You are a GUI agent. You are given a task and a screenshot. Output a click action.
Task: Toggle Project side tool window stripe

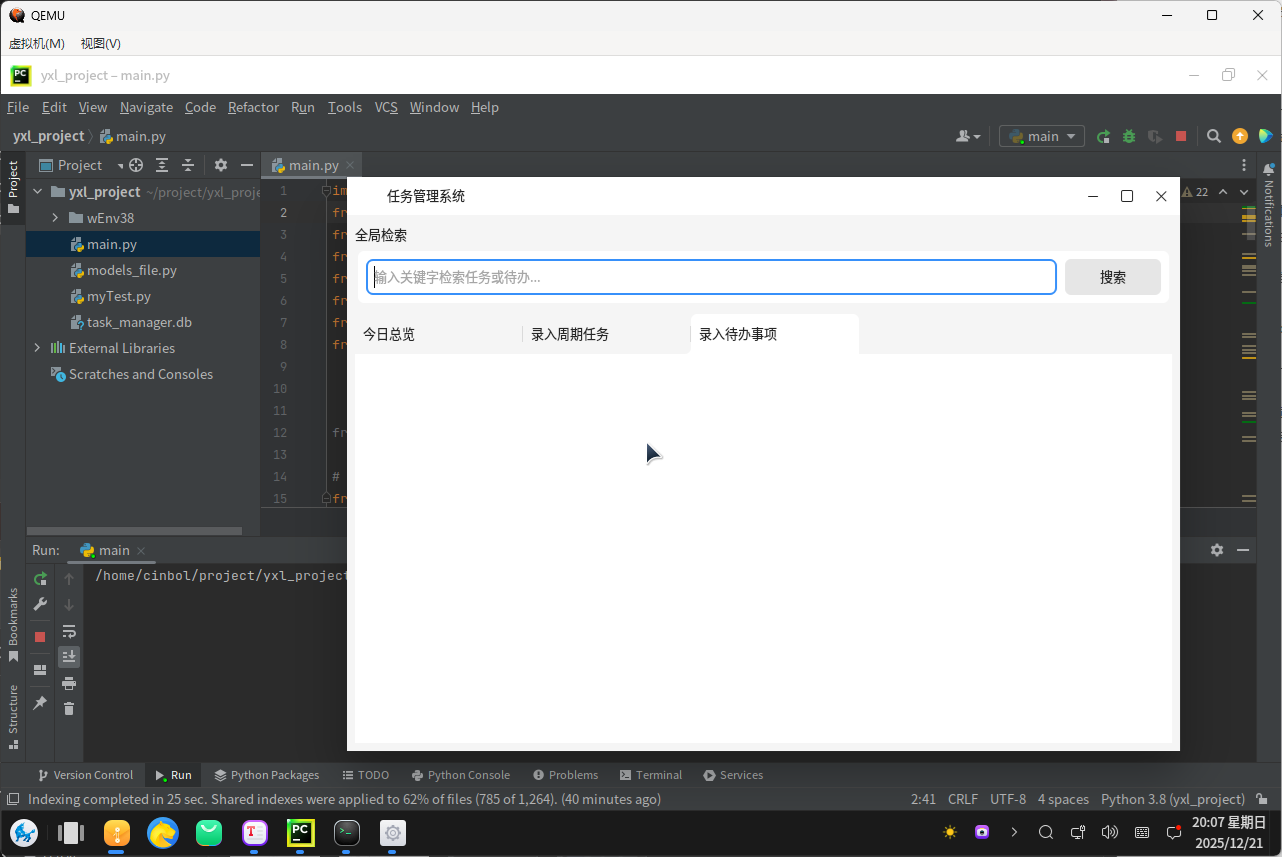(13, 187)
